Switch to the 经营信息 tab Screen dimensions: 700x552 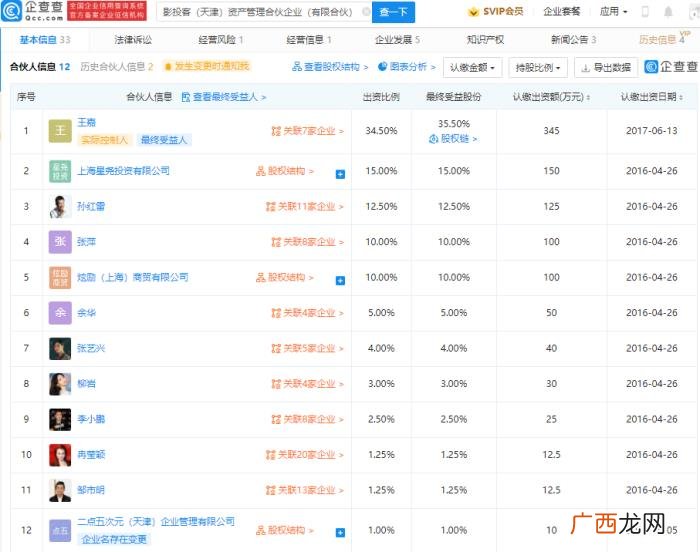[309, 40]
